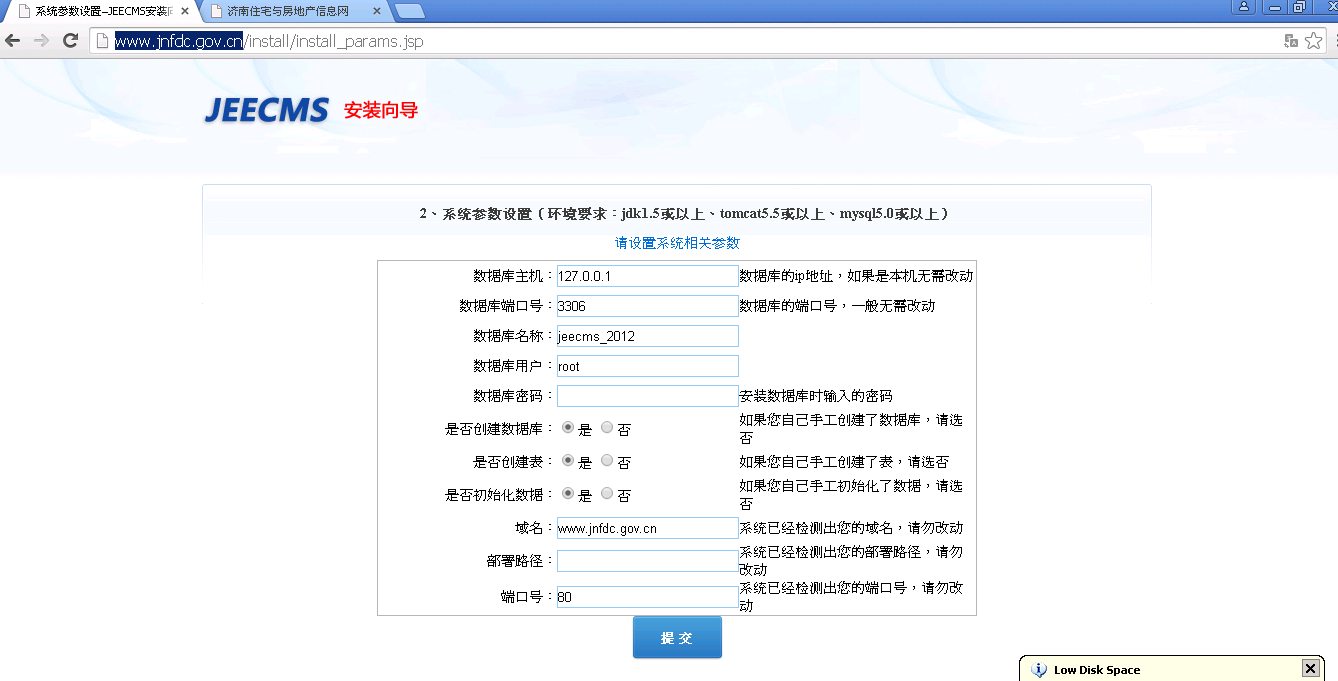Viewport: 1338px width, 681px height.
Task: Focus the 域名 field with www.jnfdc.gov.cn
Action: point(648,528)
